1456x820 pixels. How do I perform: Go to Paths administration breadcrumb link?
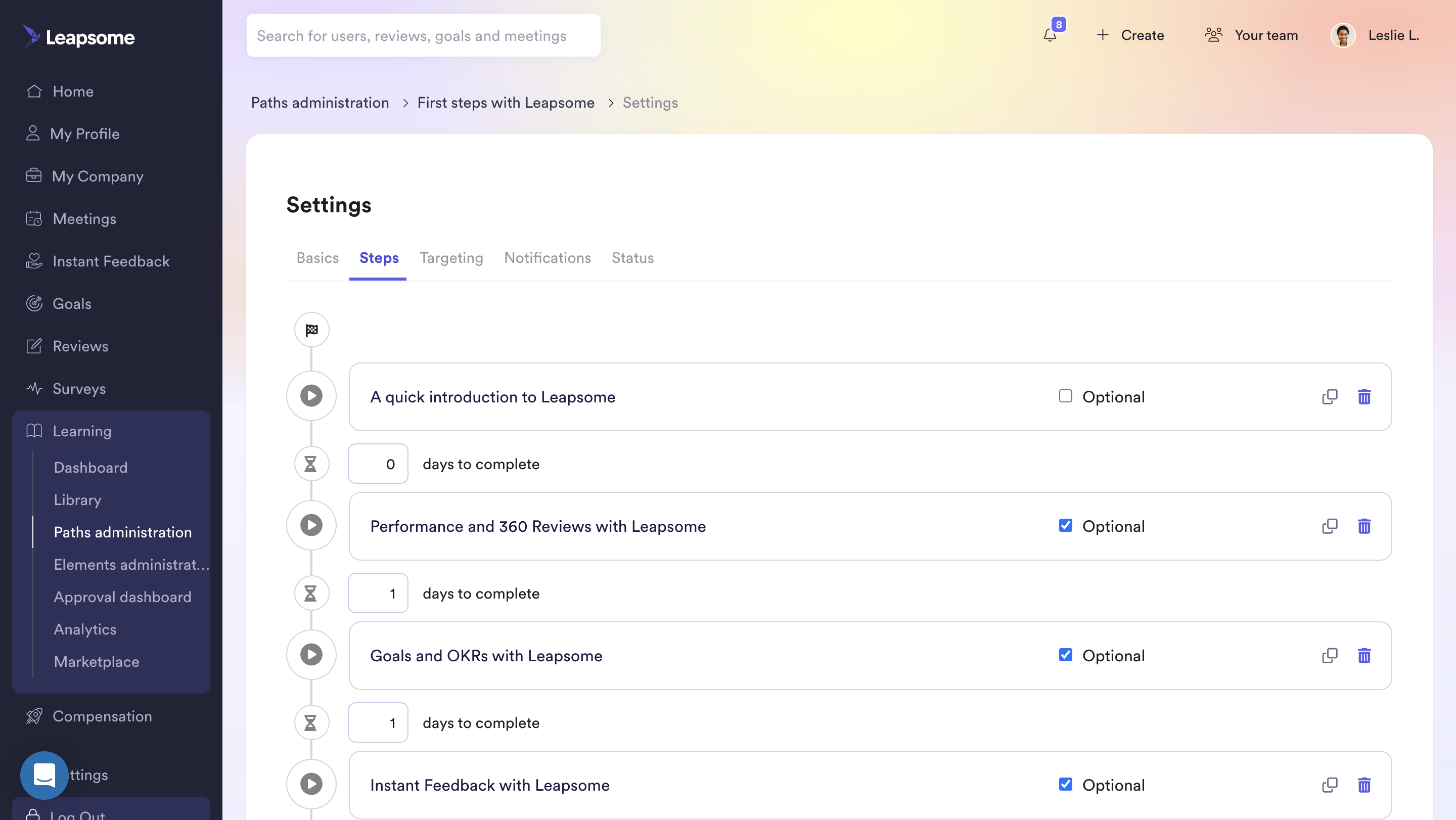(320, 102)
